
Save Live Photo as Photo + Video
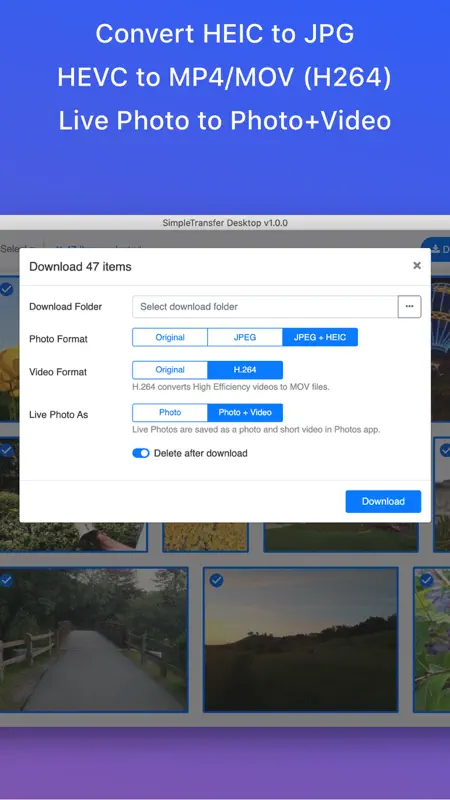pos(245,412)
